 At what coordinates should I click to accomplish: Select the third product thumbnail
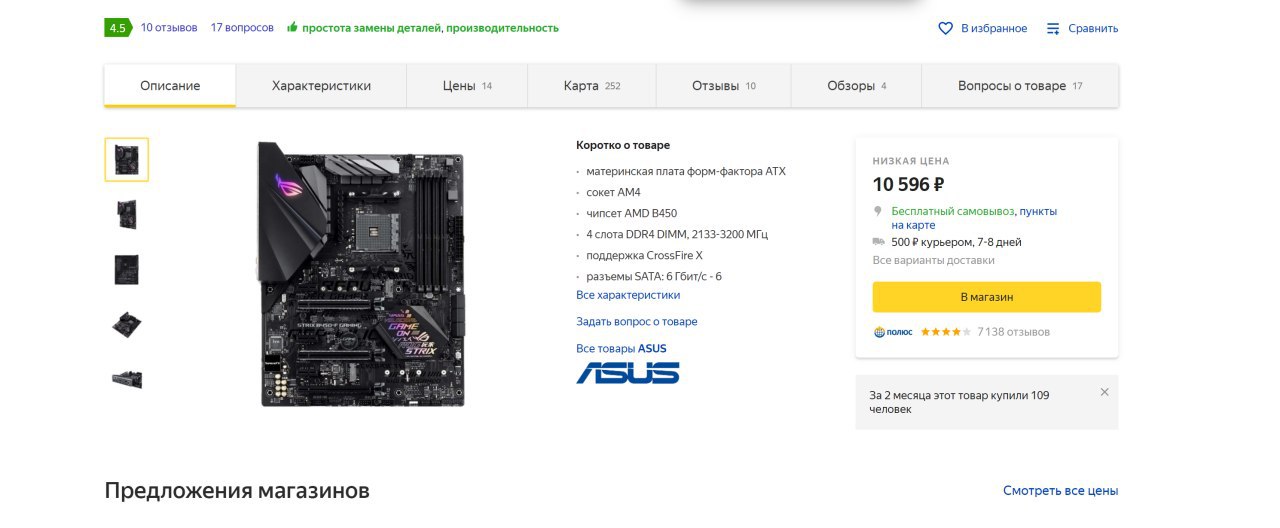[x=127, y=269]
